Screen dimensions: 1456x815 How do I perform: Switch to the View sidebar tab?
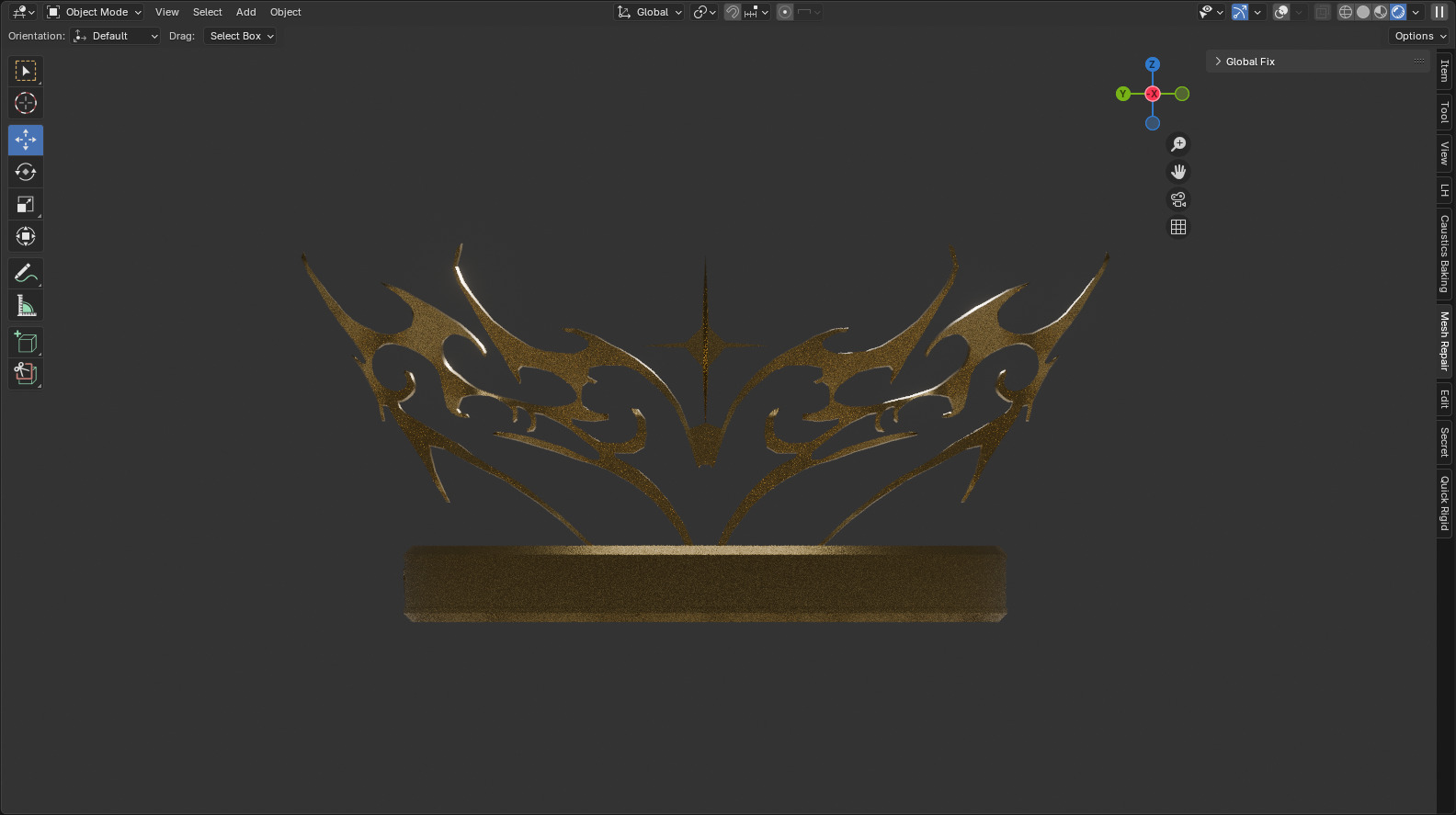[1445, 153]
